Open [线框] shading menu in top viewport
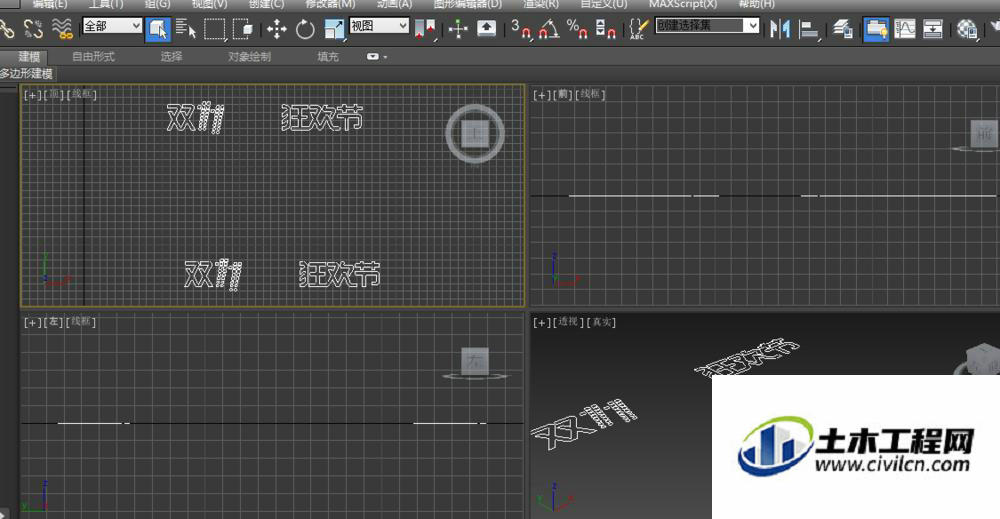Viewport: 1000px width, 519px height. [82, 95]
